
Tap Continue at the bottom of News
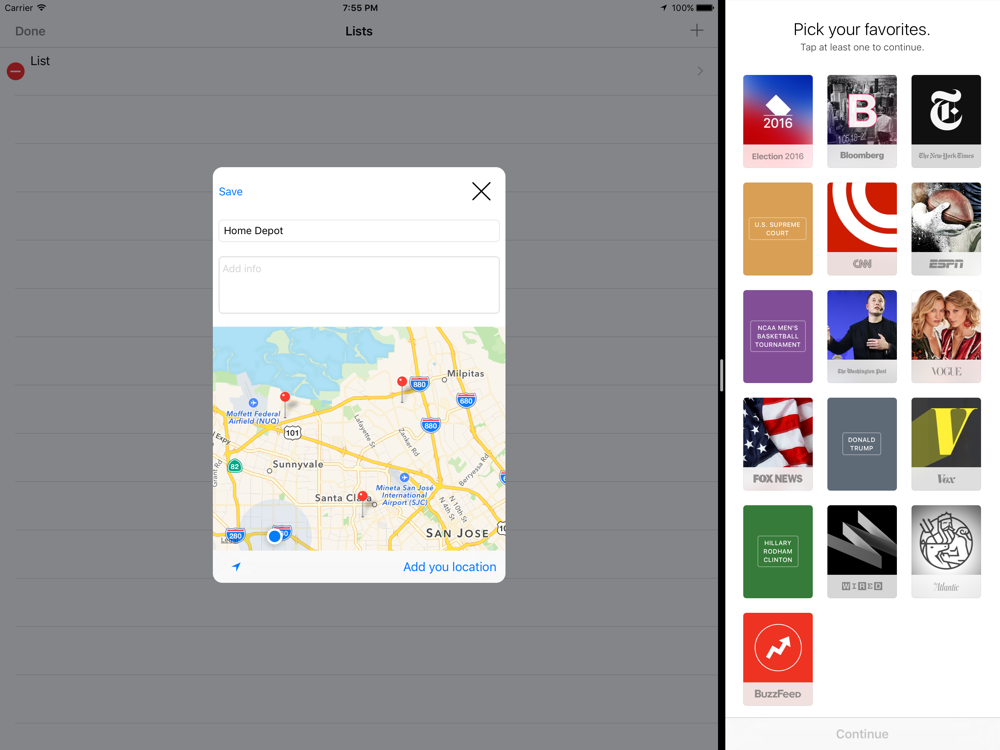(x=862, y=734)
